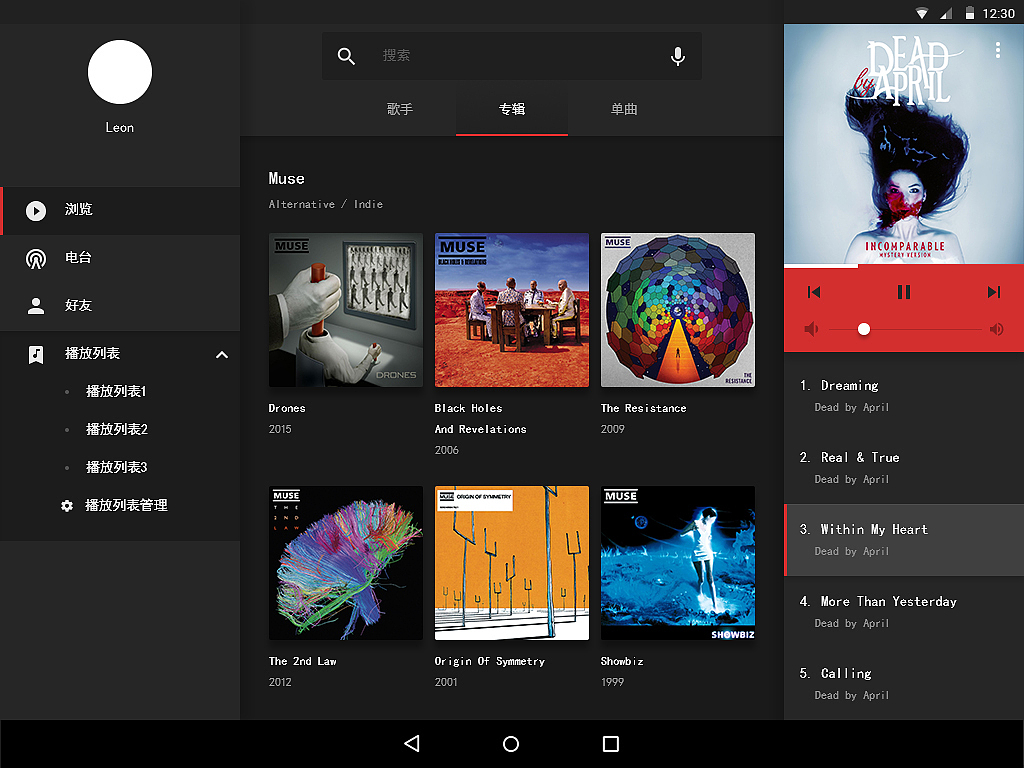The height and width of the screenshot is (768, 1024).
Task: Tap the Android back button
Action: click(x=411, y=743)
